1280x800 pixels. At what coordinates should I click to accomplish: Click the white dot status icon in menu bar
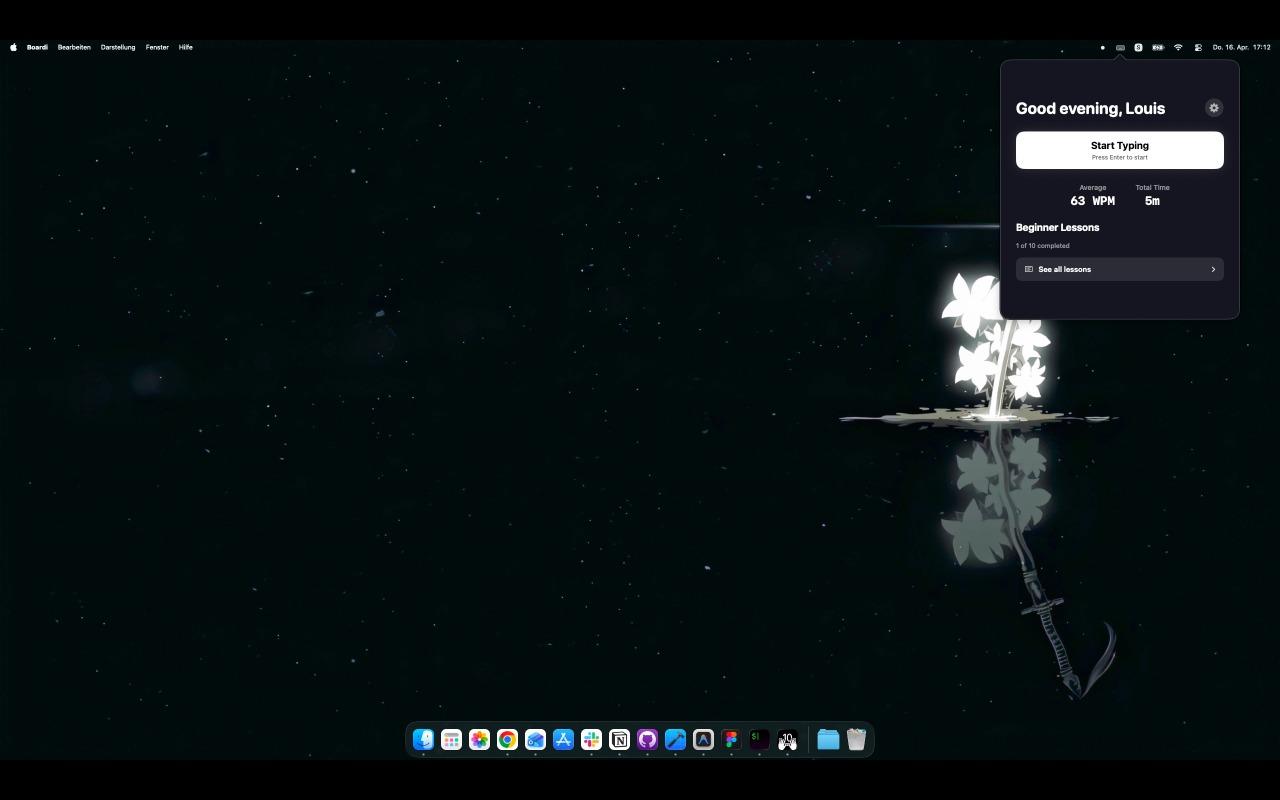[1103, 47]
